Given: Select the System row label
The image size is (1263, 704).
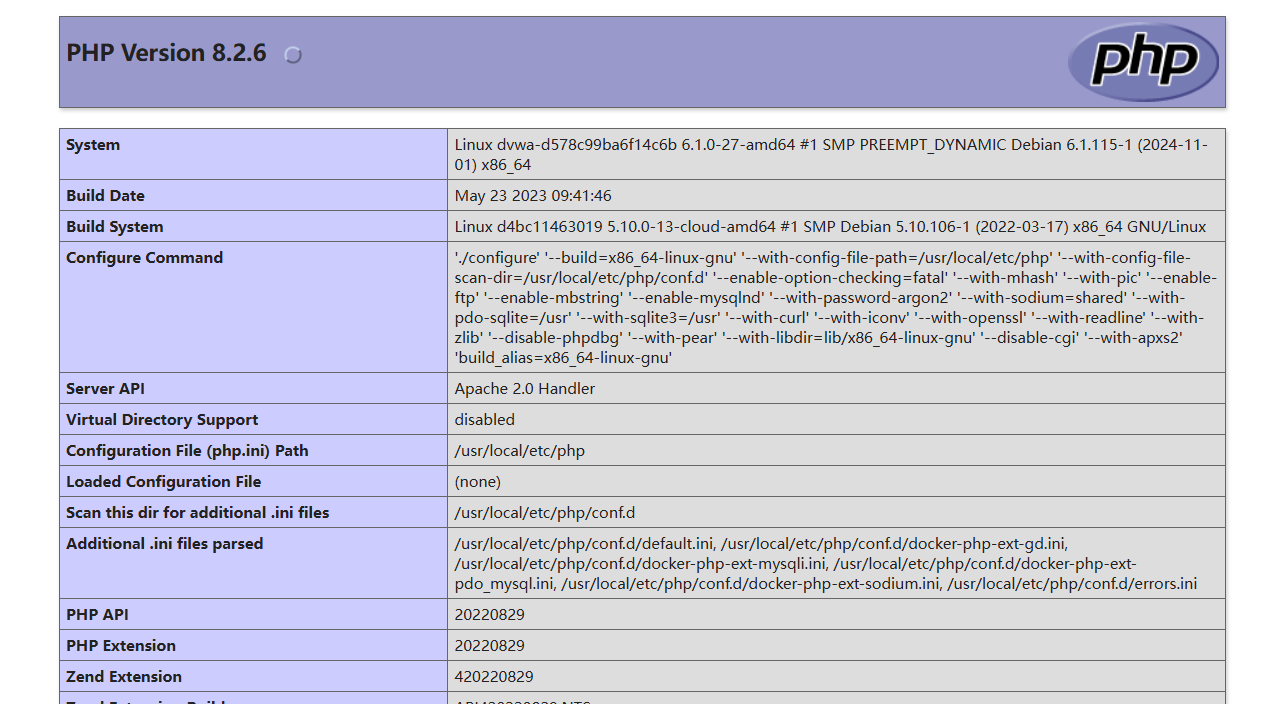Looking at the screenshot, I should [x=93, y=145].
